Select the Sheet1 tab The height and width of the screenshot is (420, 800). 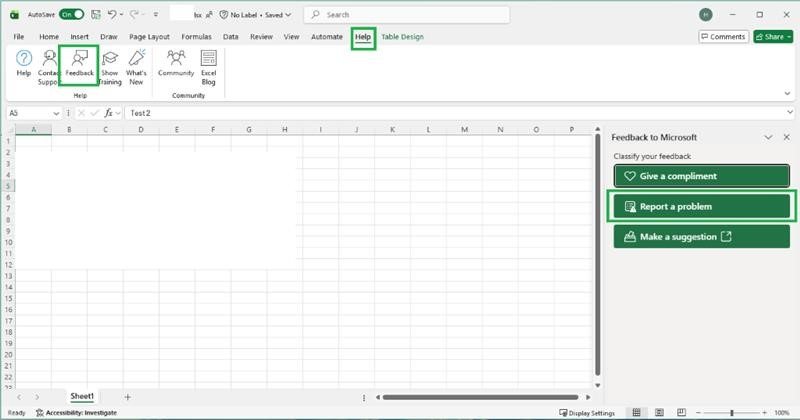click(x=82, y=396)
